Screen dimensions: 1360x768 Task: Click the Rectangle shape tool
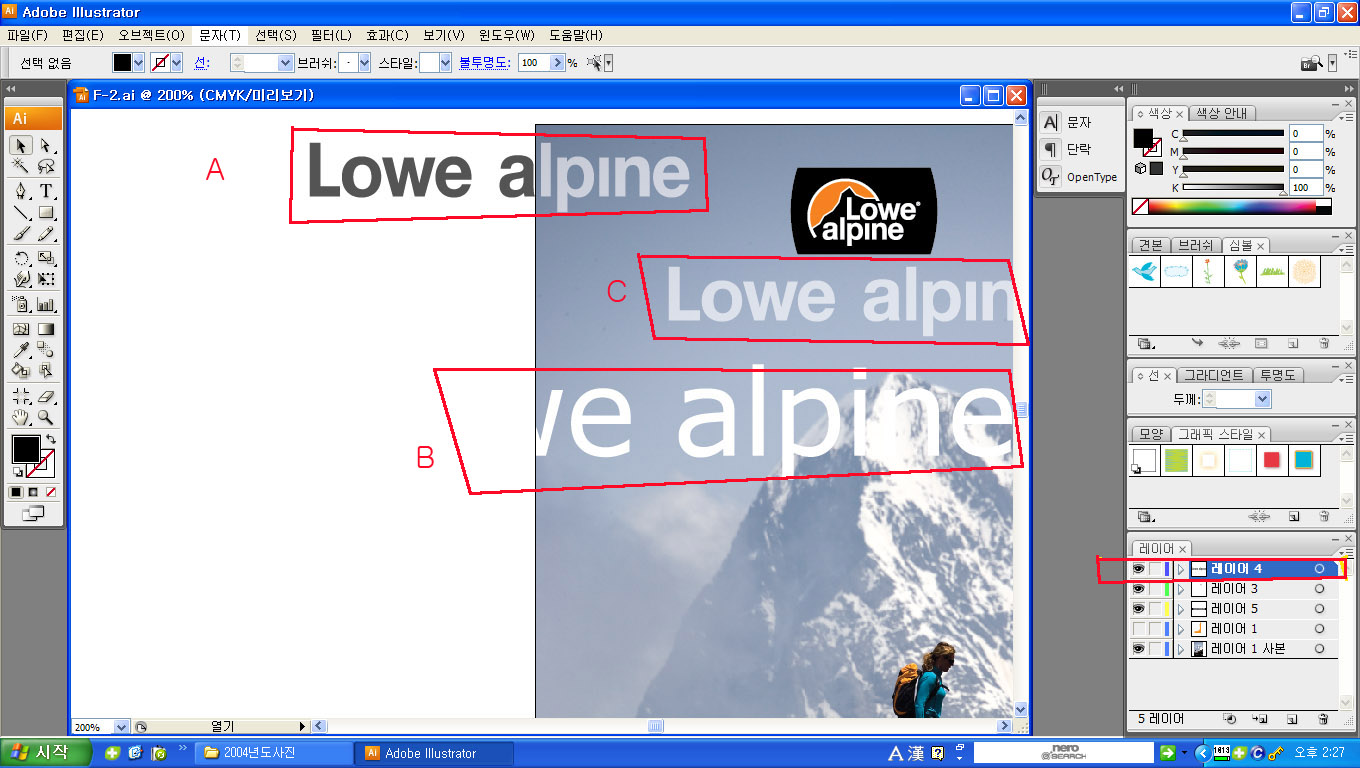point(46,212)
